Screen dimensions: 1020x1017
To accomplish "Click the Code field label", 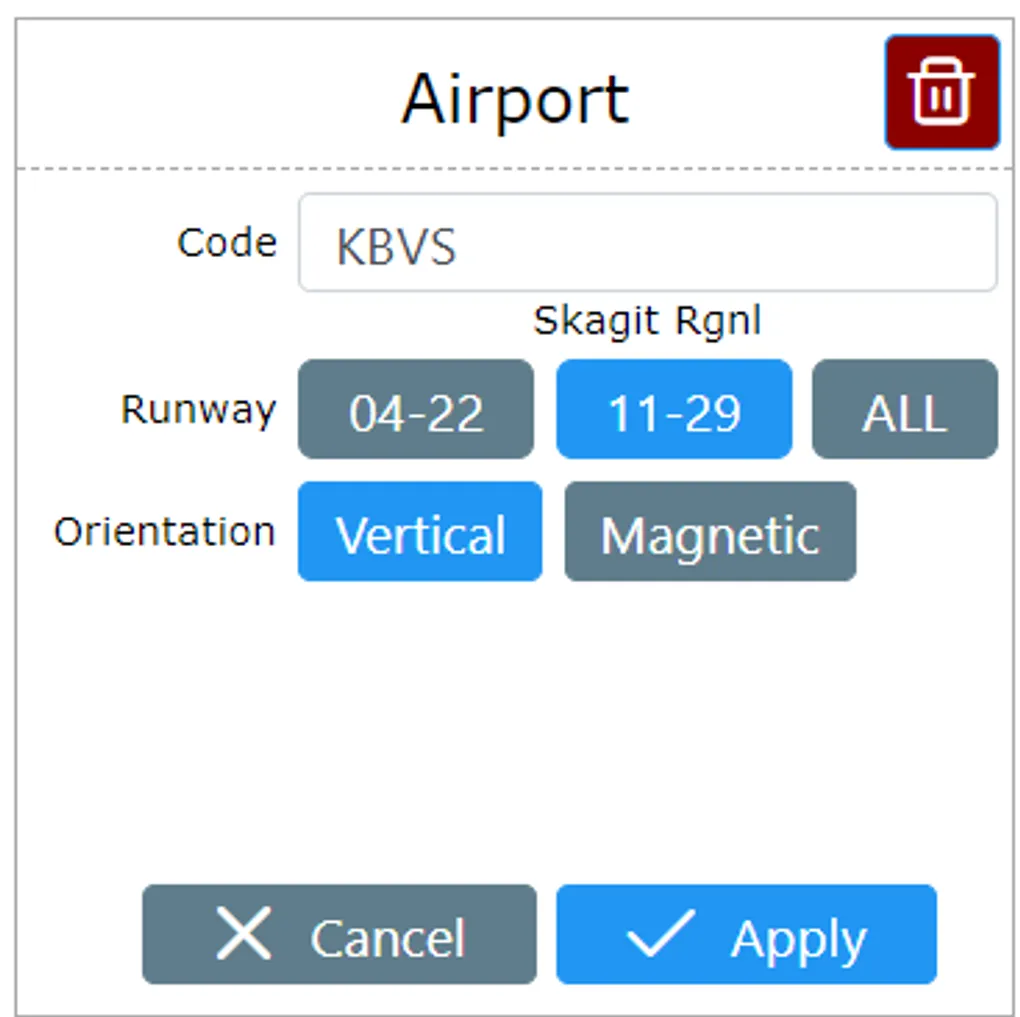I will pos(226,243).
